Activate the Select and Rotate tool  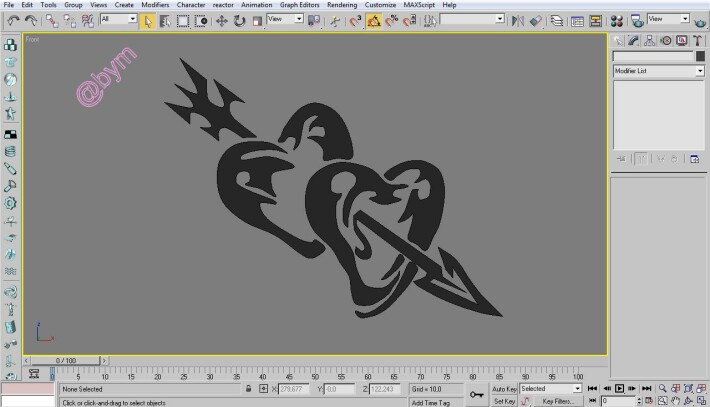[x=239, y=21]
